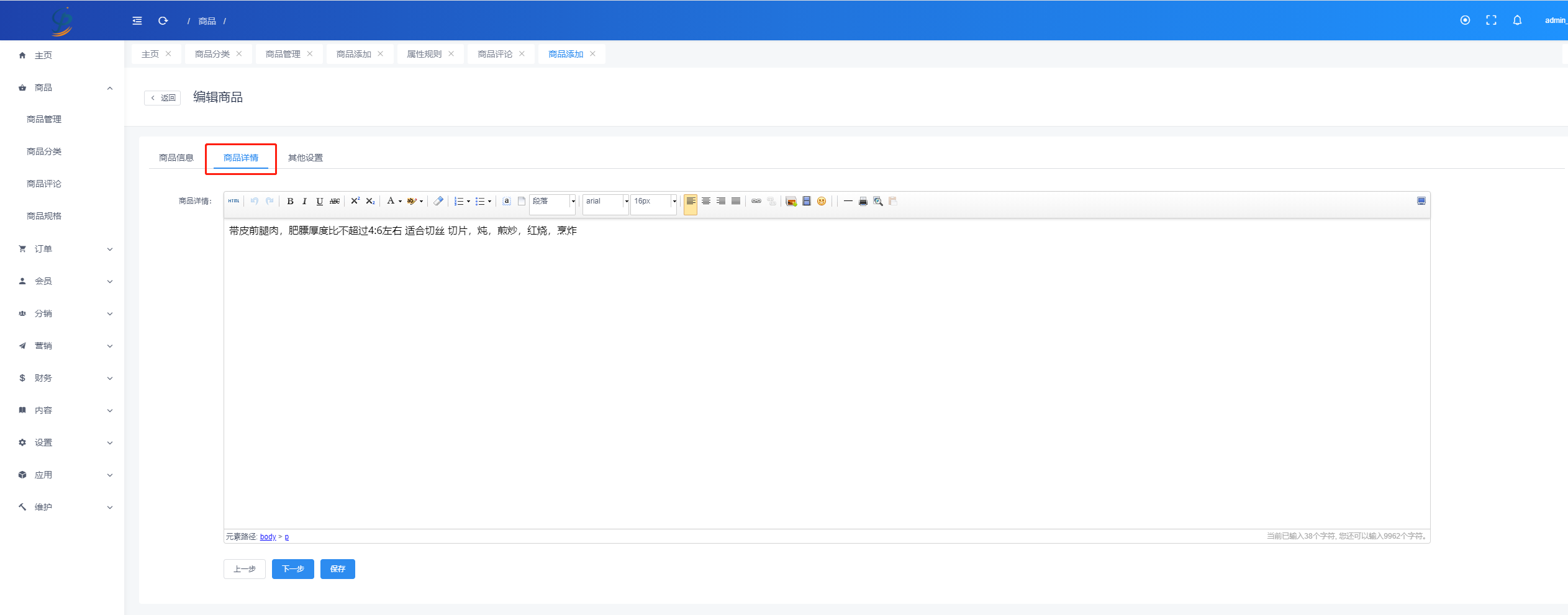Open the 商品评论 page tab
The width and height of the screenshot is (1568, 615).
coord(495,54)
